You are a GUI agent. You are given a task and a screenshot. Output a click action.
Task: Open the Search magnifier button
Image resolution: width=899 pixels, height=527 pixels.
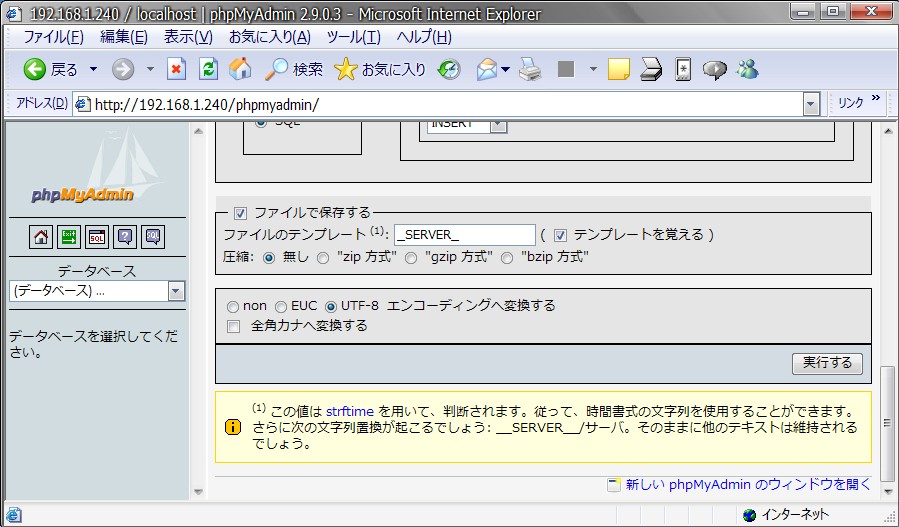(294, 69)
